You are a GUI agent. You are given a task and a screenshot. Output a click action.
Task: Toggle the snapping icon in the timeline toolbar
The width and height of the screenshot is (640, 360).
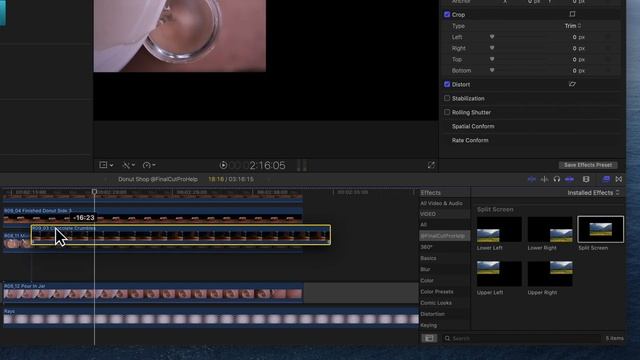tap(569, 179)
